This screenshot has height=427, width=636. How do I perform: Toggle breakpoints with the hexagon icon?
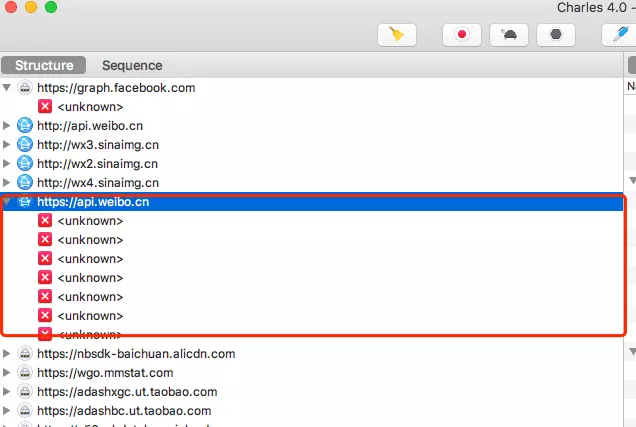coord(556,35)
